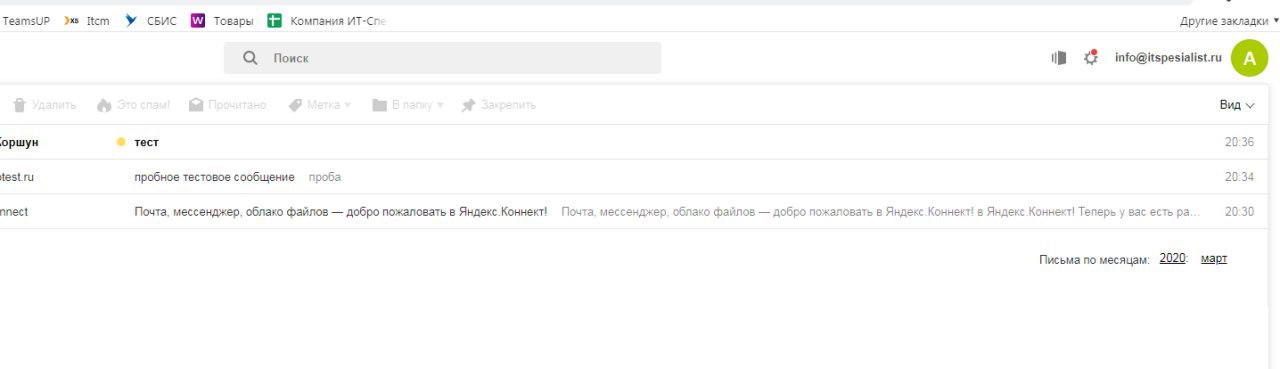Click the проба preview text
Screen dimensions: 1280x369
325,177
